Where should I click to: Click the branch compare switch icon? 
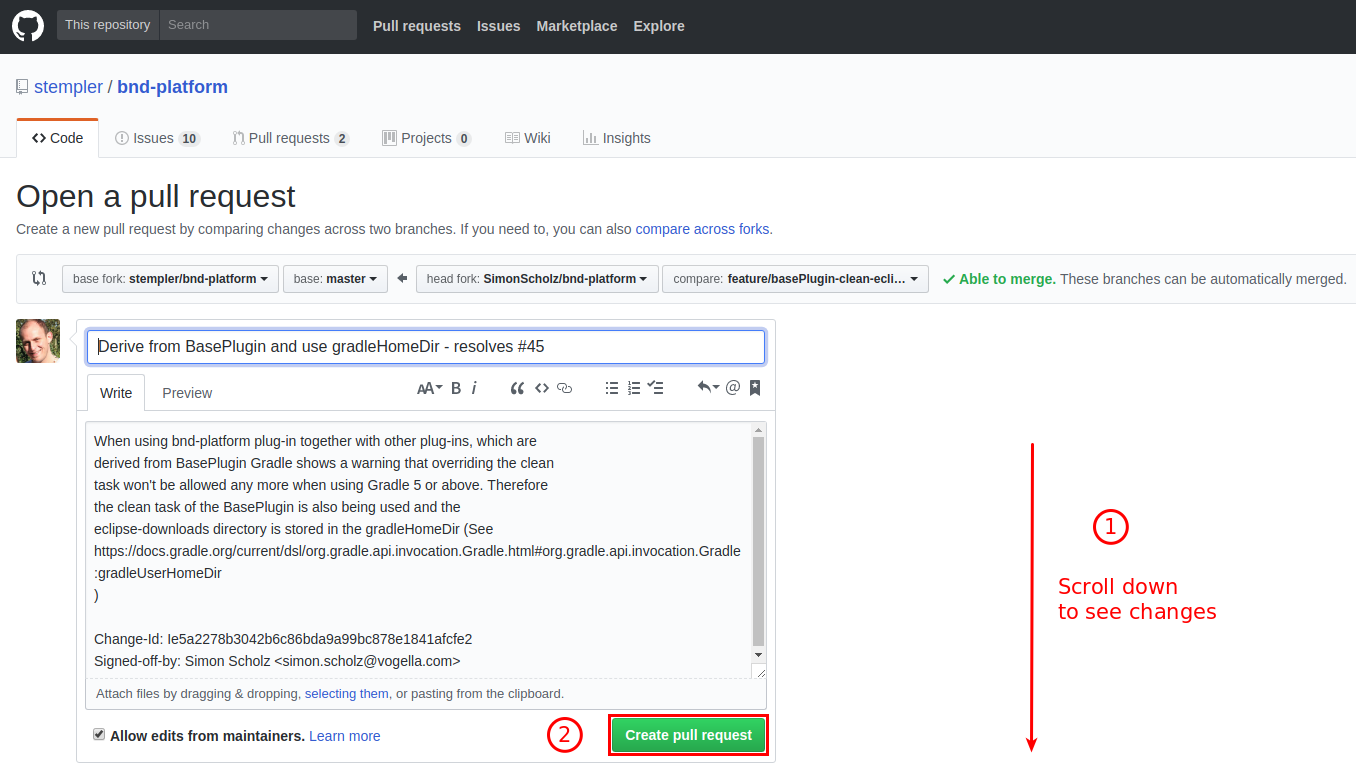click(39, 278)
